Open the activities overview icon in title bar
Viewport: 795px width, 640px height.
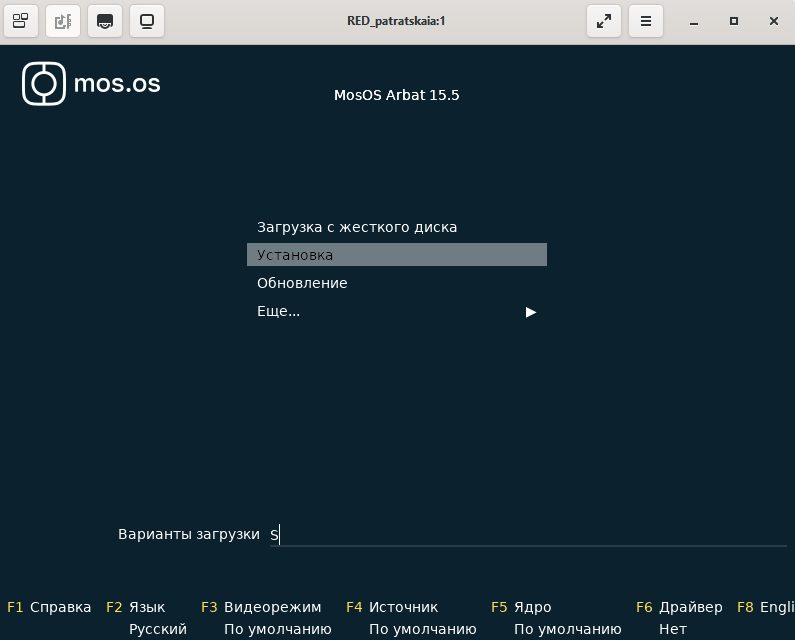point(21,21)
